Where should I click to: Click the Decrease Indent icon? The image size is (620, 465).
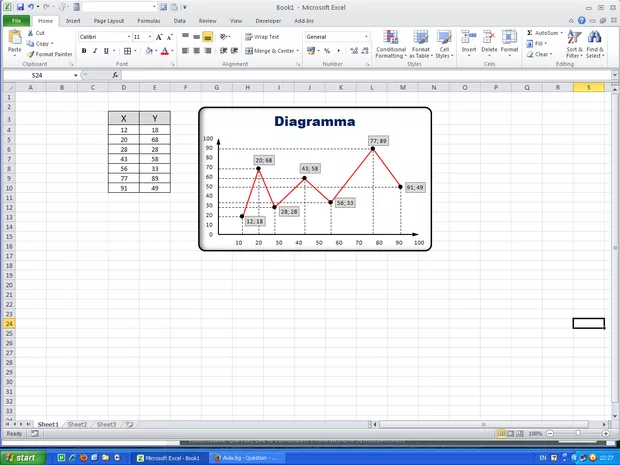(x=223, y=51)
